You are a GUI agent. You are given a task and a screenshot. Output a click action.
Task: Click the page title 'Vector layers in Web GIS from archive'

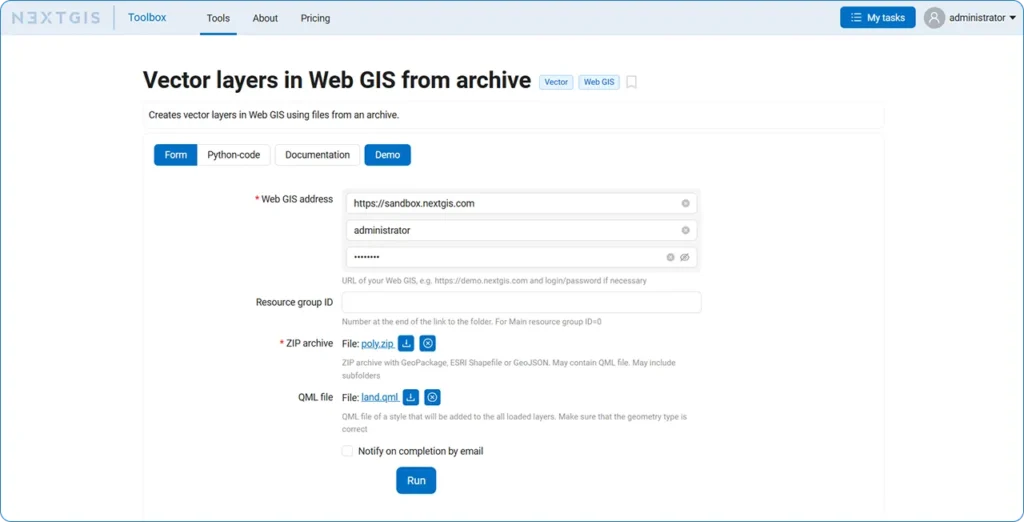337,80
